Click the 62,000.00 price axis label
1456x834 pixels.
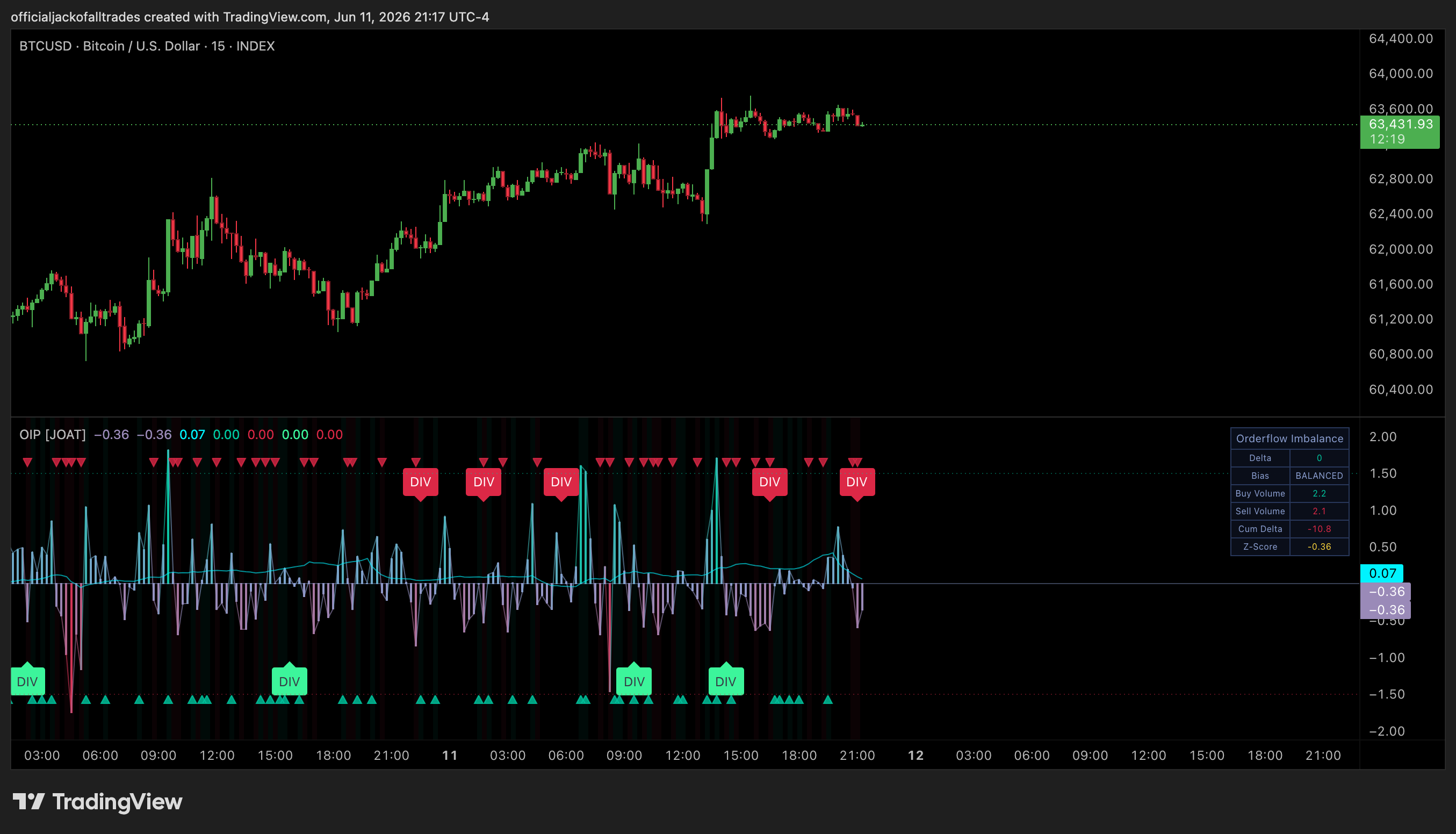click(x=1401, y=249)
